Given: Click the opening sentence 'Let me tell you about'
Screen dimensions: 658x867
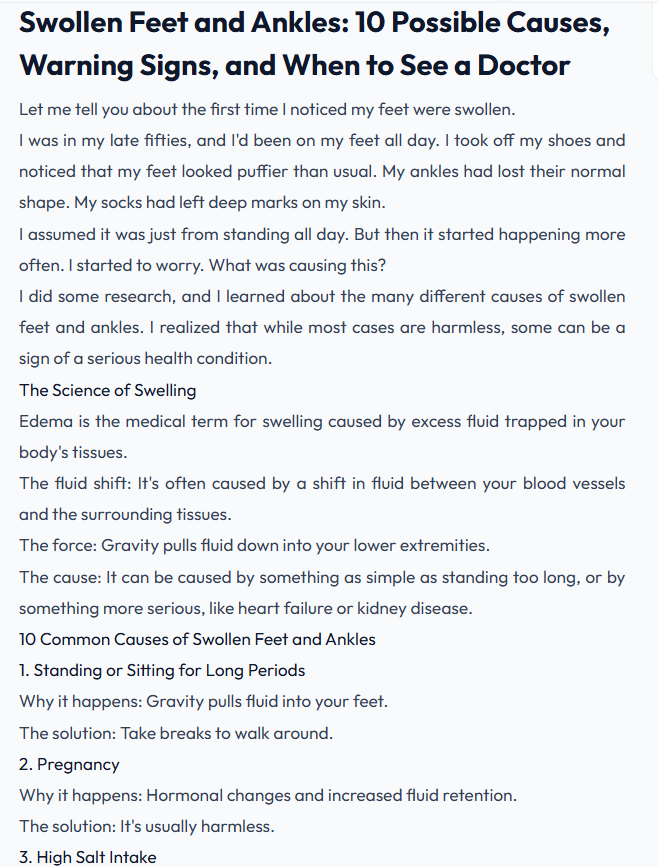Looking at the screenshot, I should point(267,109).
